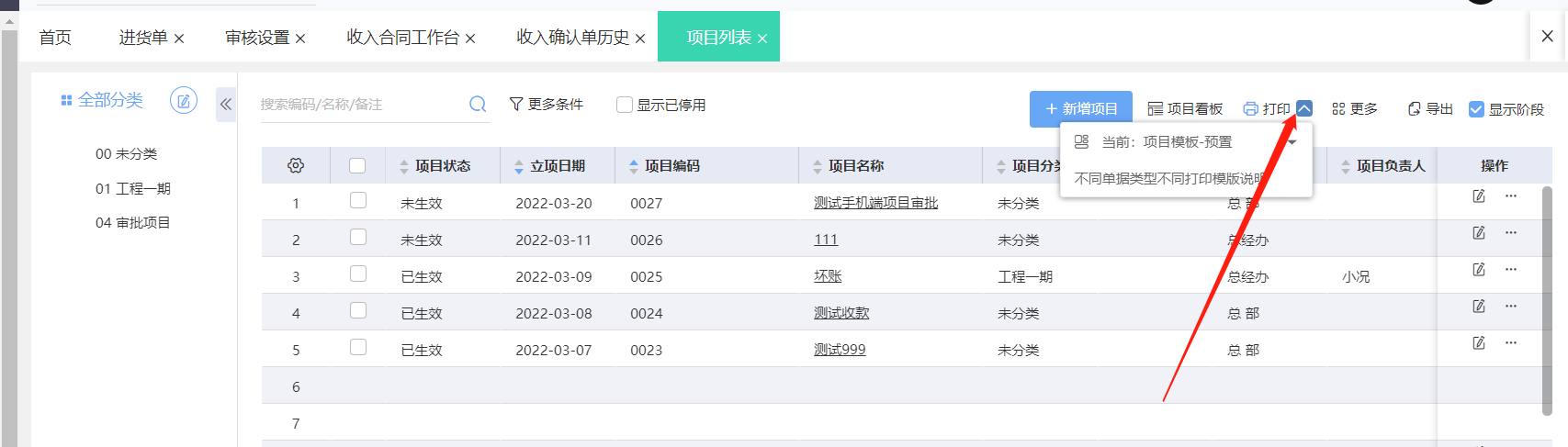Click edit icon for project 0027
Image resolution: width=1568 pixels, height=447 pixels.
point(1479,196)
